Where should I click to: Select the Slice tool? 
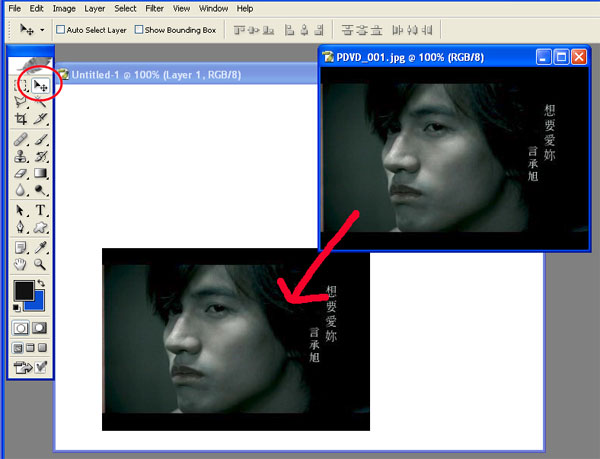pos(40,119)
